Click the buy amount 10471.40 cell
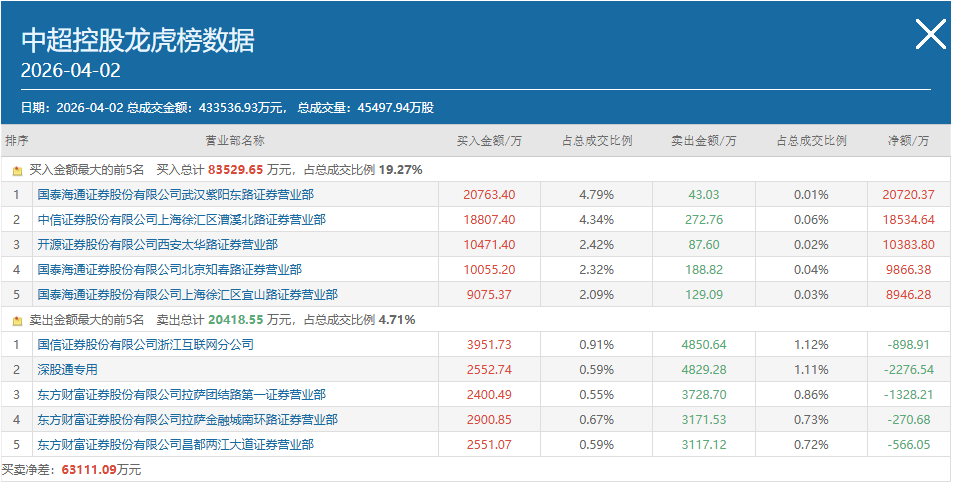 [489, 245]
